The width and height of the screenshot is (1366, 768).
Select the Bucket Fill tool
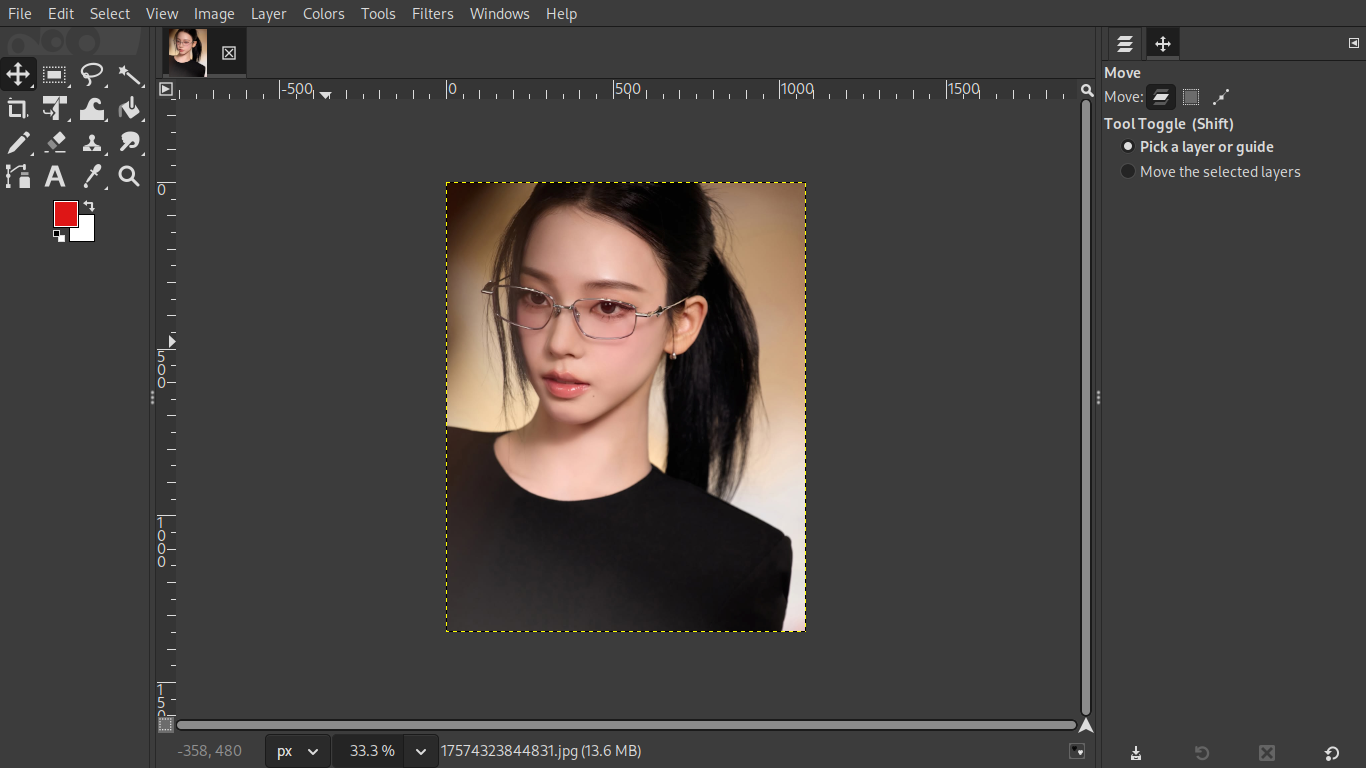(129, 109)
